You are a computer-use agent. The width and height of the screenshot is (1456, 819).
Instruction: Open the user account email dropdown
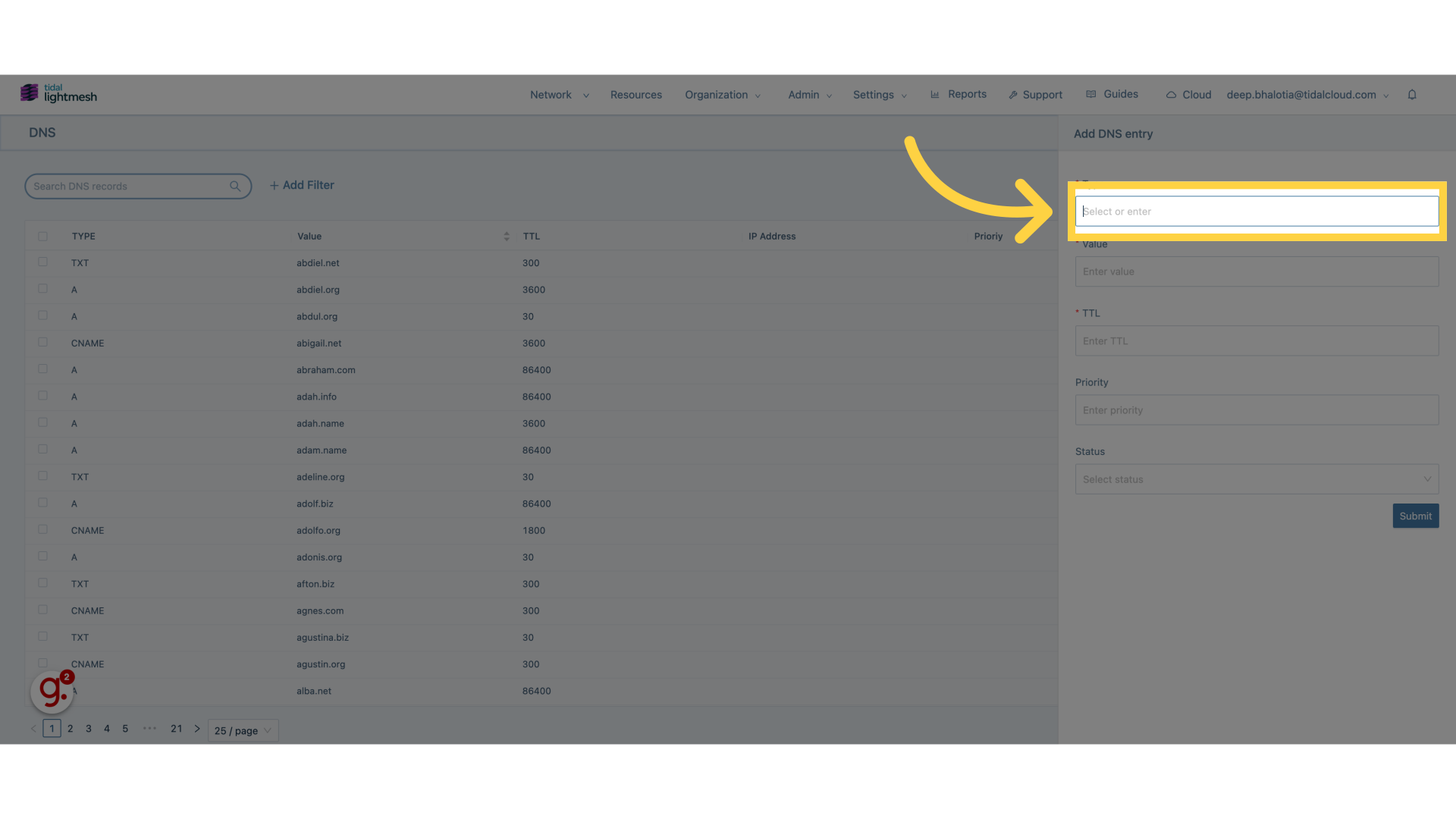pos(1307,95)
